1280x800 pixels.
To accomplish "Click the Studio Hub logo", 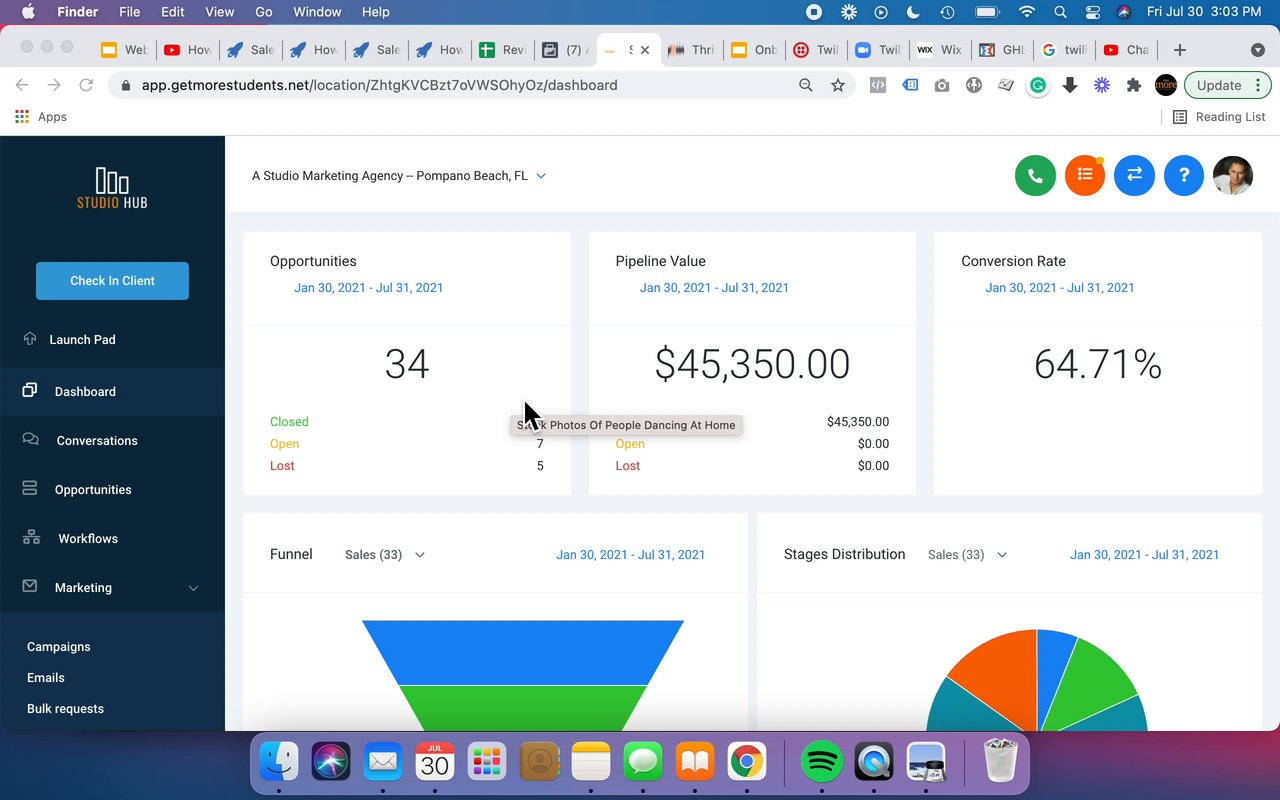I will 112,188.
